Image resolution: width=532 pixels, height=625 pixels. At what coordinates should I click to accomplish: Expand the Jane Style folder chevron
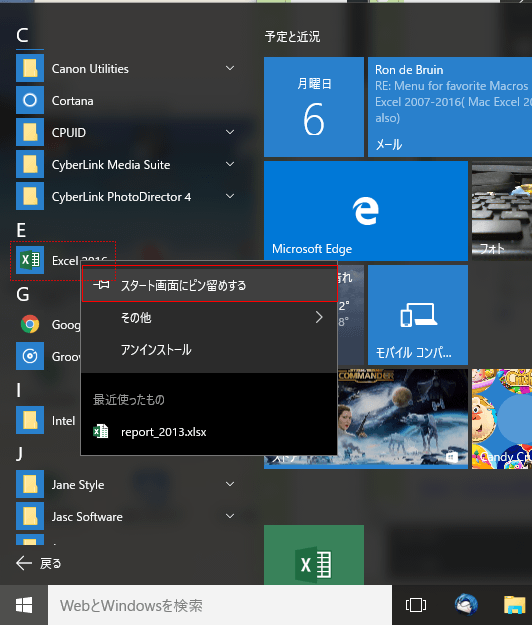tap(230, 484)
